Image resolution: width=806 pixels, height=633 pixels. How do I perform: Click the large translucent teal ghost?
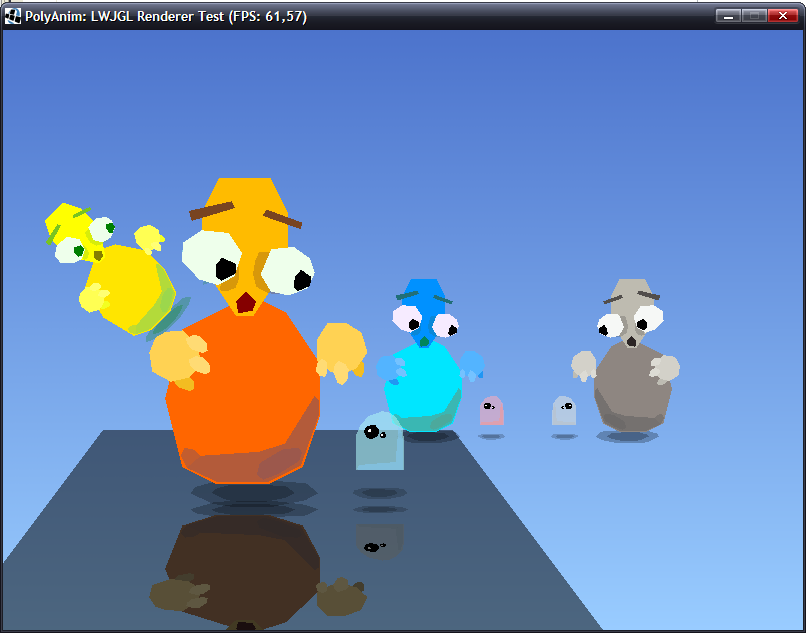pyautogui.click(x=380, y=441)
